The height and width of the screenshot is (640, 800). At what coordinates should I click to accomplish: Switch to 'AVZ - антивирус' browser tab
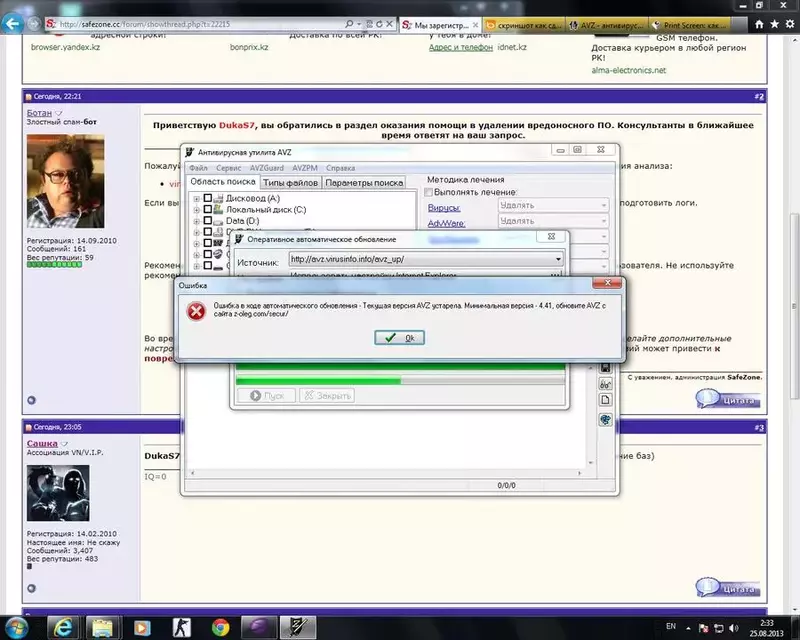point(607,24)
